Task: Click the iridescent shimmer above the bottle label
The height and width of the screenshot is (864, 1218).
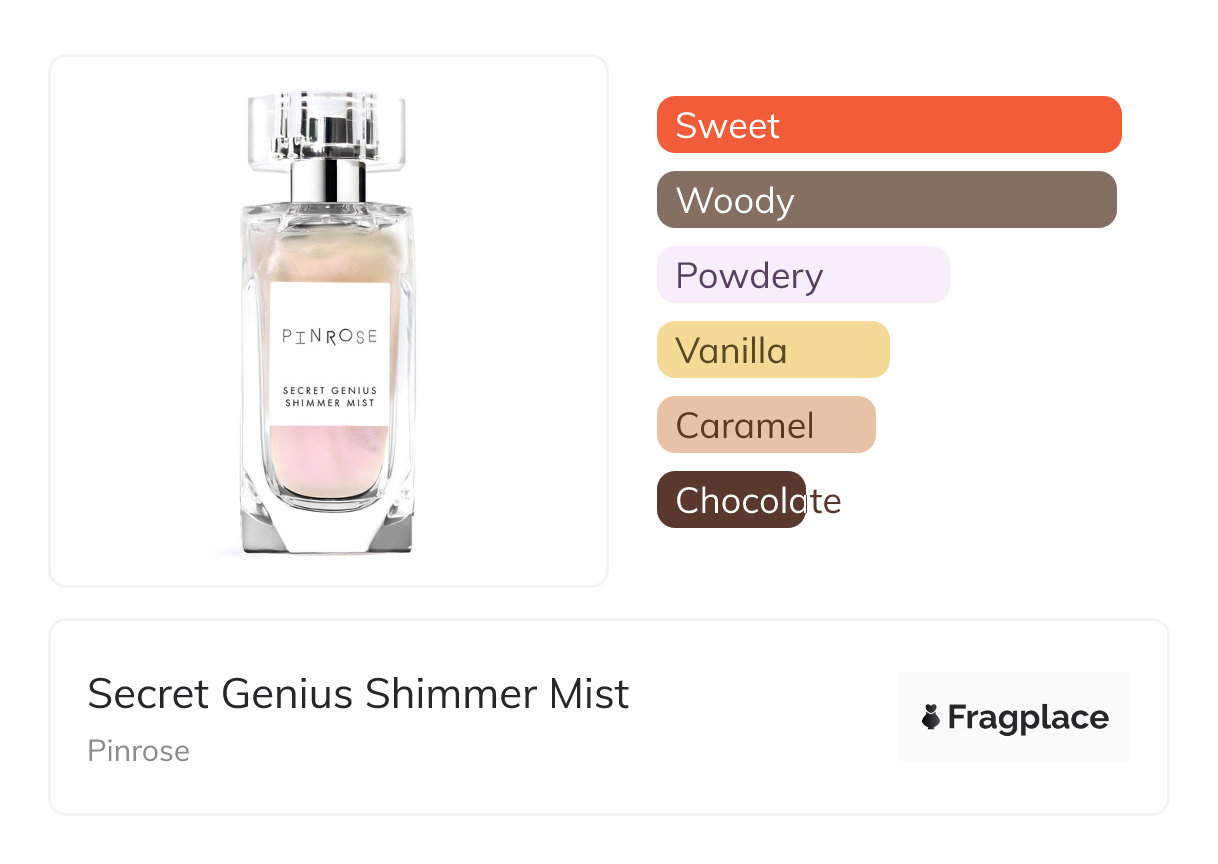Action: click(x=328, y=258)
